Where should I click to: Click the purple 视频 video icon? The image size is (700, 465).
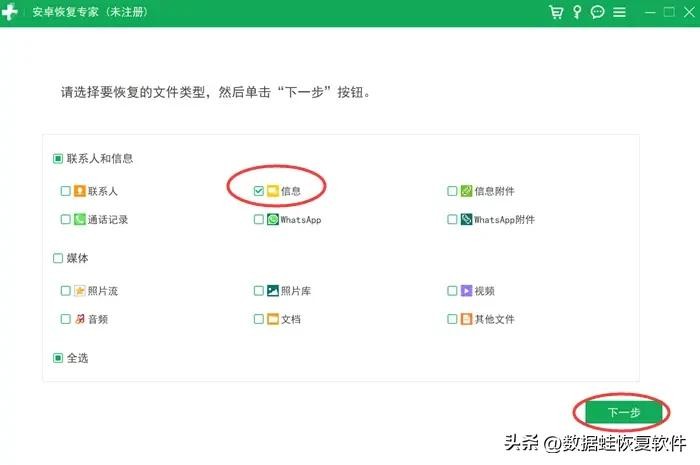pyautogui.click(x=466, y=291)
